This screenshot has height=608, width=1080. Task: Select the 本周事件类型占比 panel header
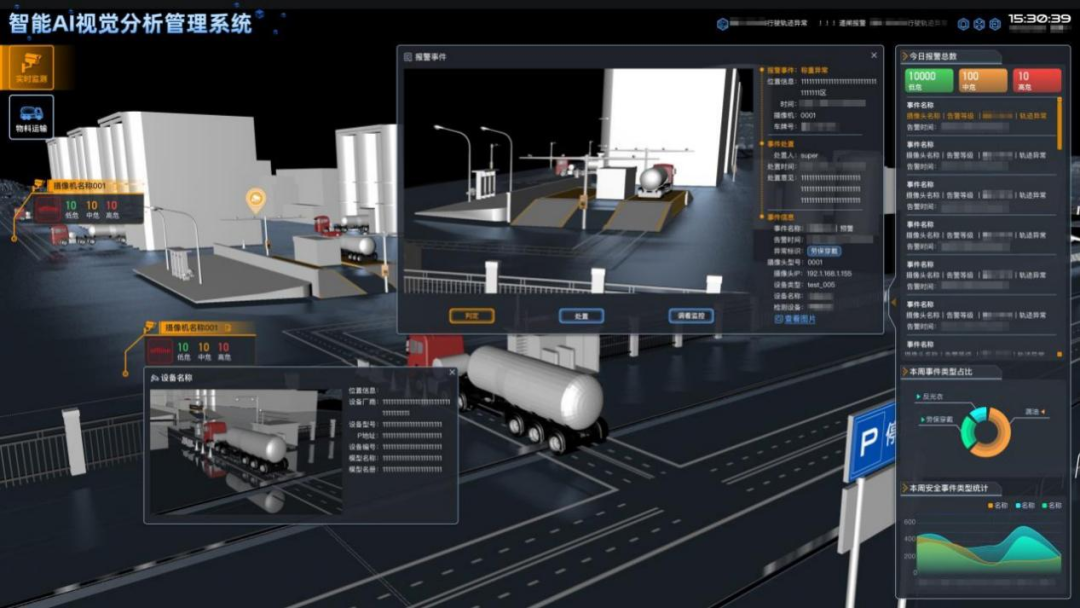coord(940,372)
